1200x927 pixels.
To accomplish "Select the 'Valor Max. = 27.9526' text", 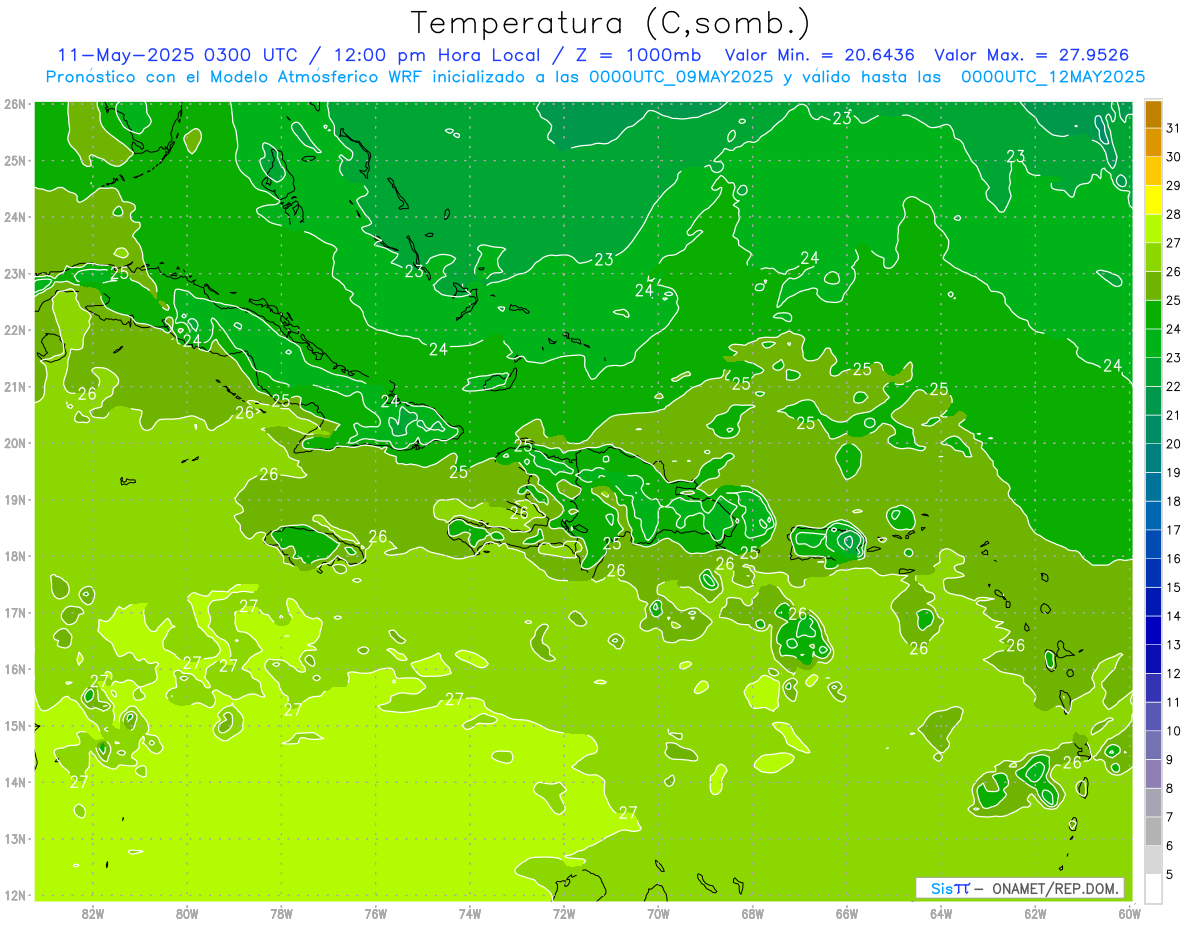I will pyautogui.click(x=1033, y=55).
